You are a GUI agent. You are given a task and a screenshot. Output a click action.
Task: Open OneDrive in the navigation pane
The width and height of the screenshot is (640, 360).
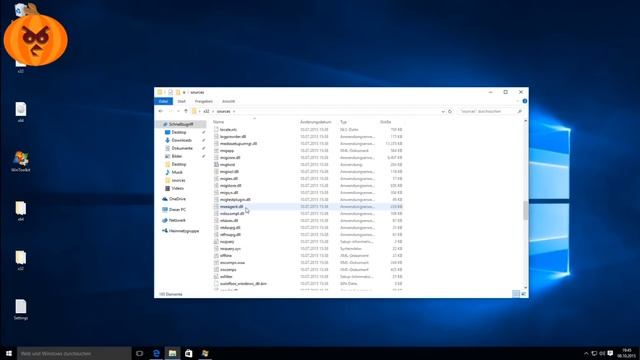tap(177, 199)
